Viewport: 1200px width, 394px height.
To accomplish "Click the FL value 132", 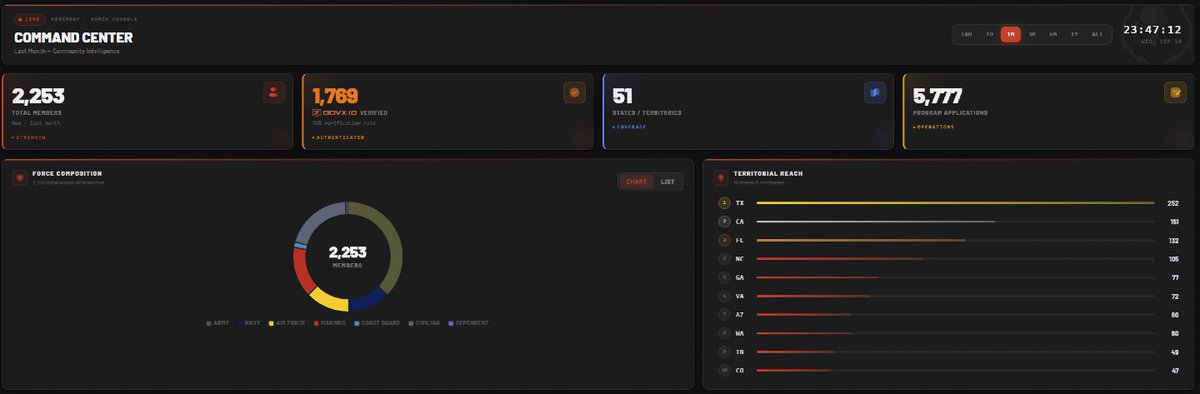I will tap(1174, 240).
